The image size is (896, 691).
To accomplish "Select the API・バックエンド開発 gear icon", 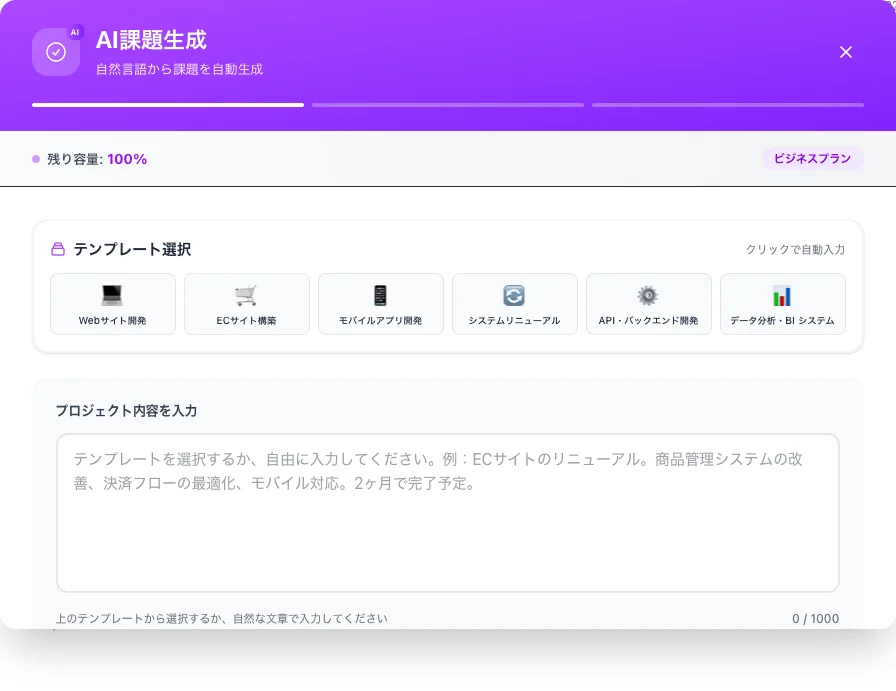I will tap(648, 294).
